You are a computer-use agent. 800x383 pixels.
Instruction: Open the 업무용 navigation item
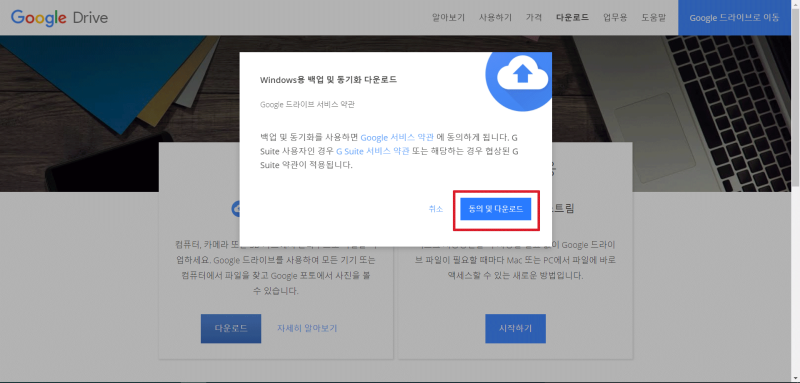pyautogui.click(x=615, y=17)
